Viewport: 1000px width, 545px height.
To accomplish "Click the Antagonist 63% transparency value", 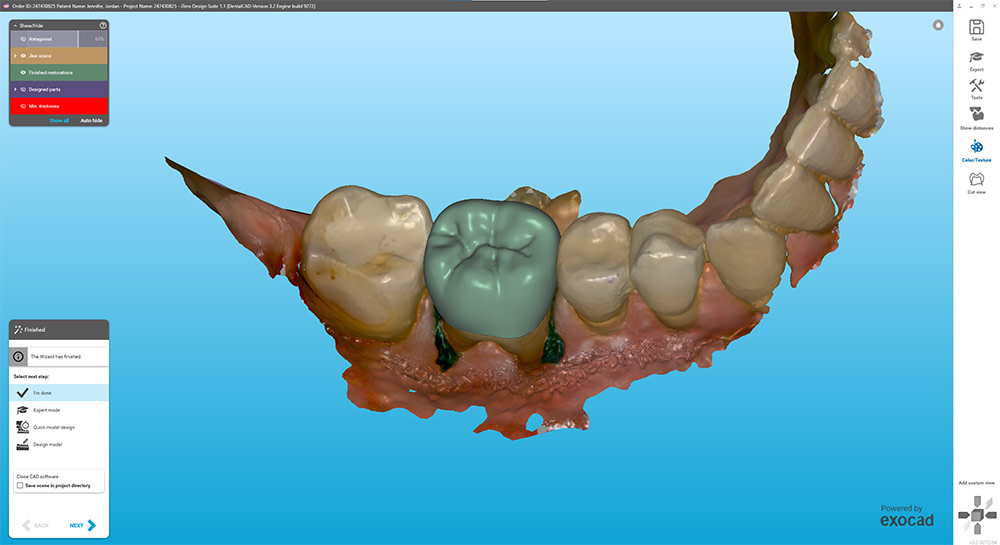I will click(x=99, y=39).
